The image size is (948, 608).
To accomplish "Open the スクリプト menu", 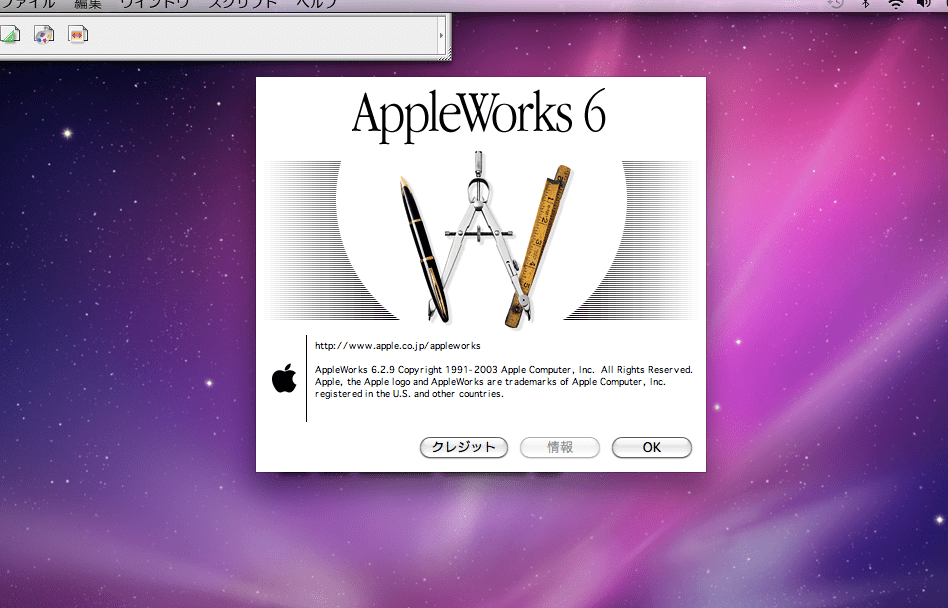I will [x=243, y=3].
